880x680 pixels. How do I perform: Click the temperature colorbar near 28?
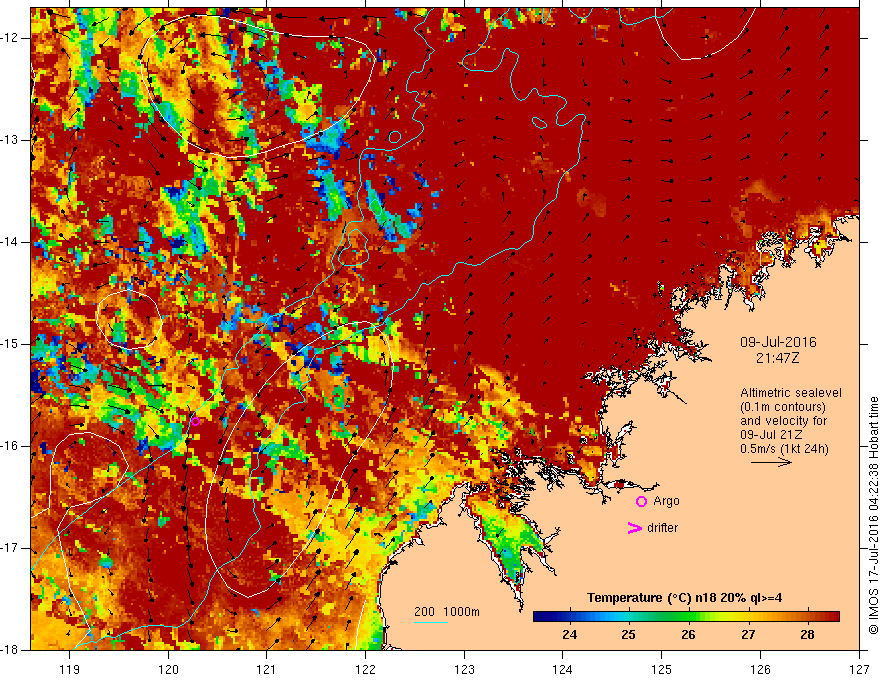pyautogui.click(x=807, y=617)
